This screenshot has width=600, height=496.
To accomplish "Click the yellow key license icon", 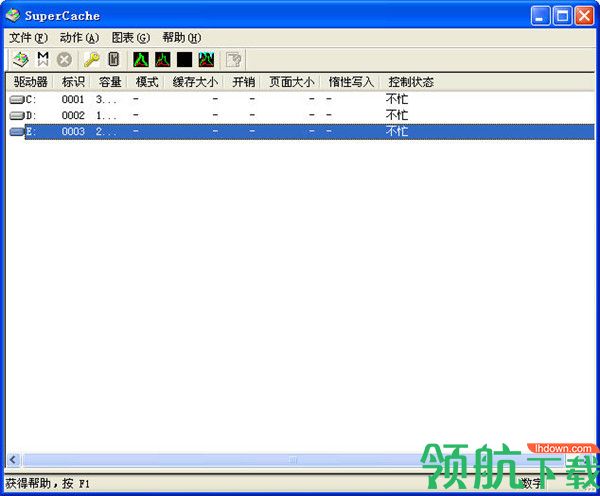I will pyautogui.click(x=92, y=60).
